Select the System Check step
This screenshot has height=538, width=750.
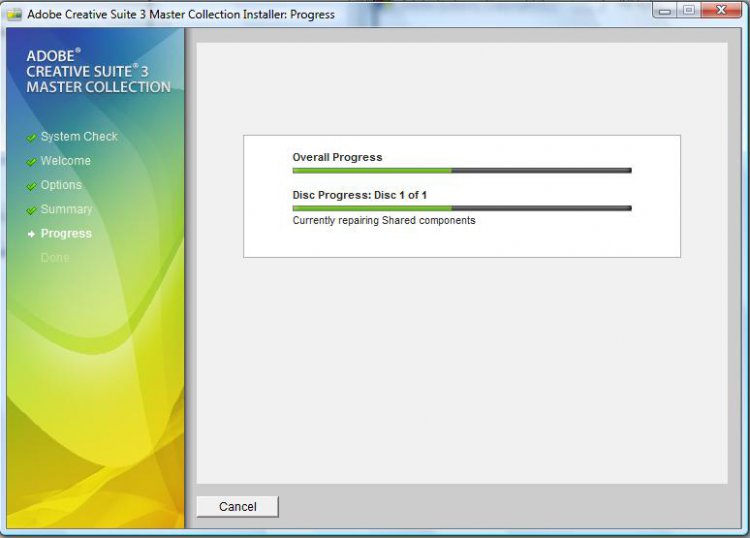(x=79, y=136)
